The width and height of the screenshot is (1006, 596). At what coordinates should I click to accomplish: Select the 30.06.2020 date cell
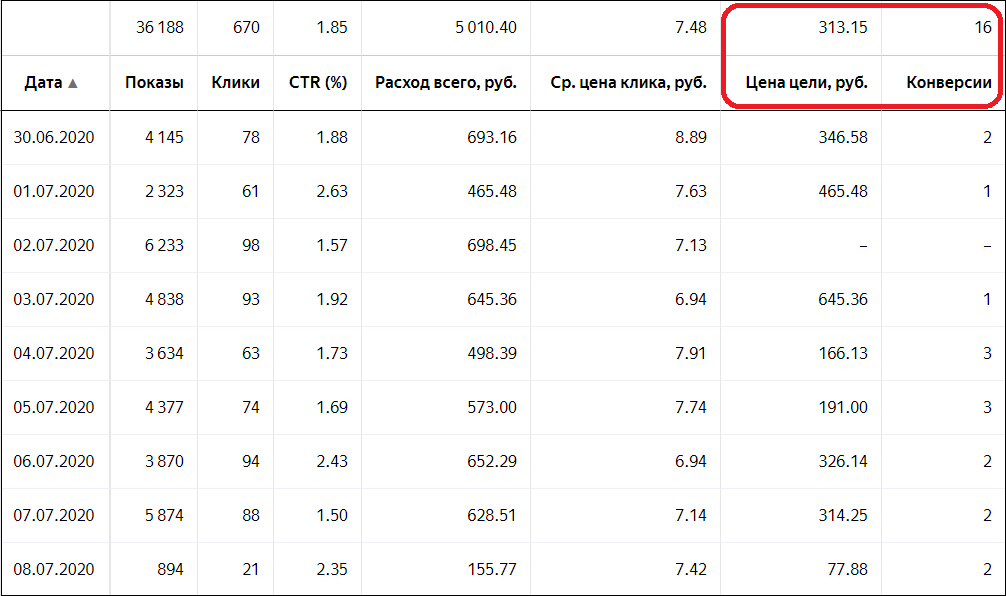54,137
